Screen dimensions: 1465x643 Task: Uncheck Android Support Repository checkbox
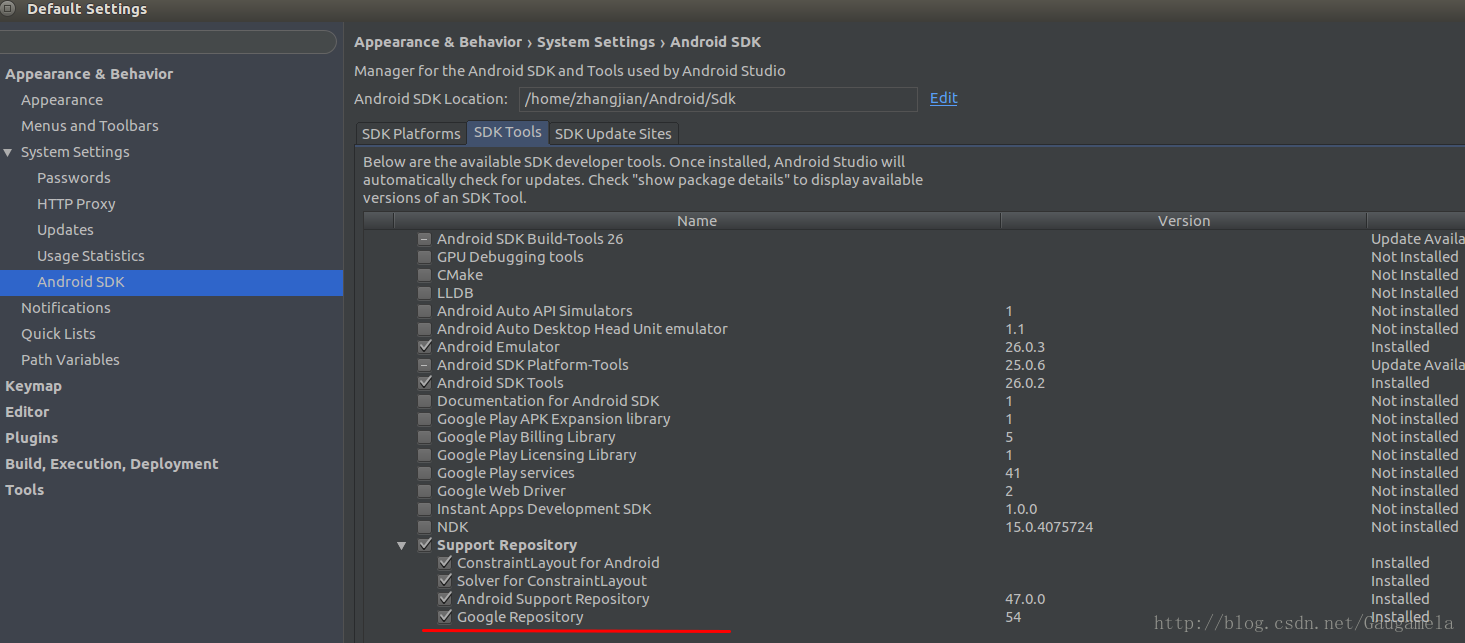tap(445, 599)
